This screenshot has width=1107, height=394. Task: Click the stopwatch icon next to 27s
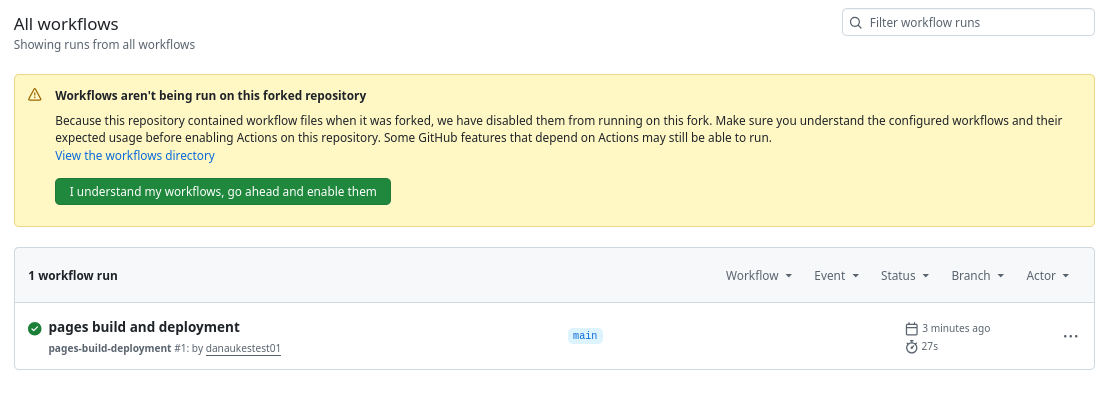[x=911, y=347]
